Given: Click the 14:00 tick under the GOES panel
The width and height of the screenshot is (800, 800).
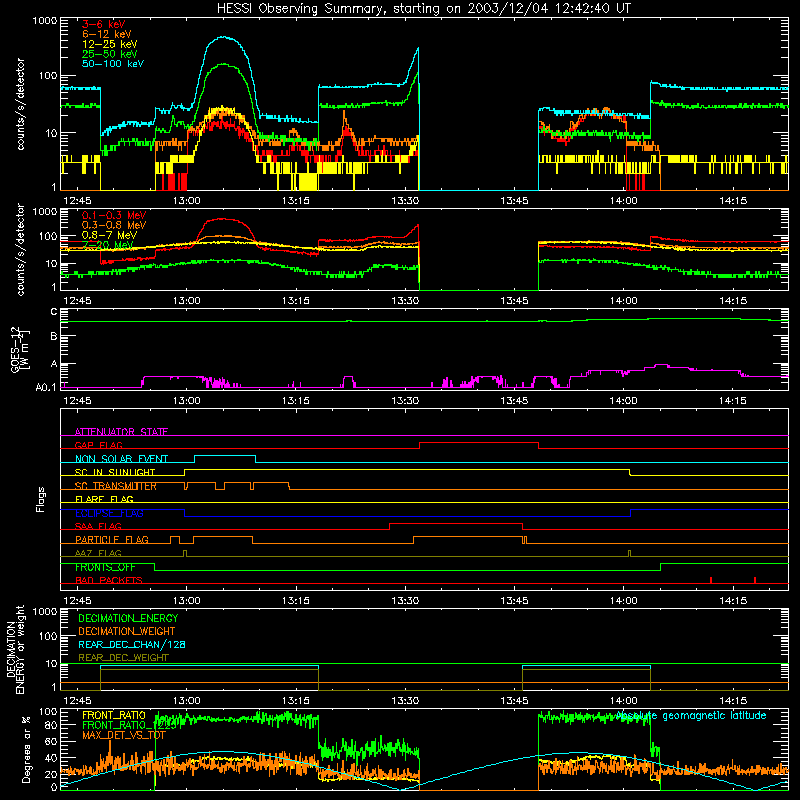Looking at the screenshot, I should (623, 401).
